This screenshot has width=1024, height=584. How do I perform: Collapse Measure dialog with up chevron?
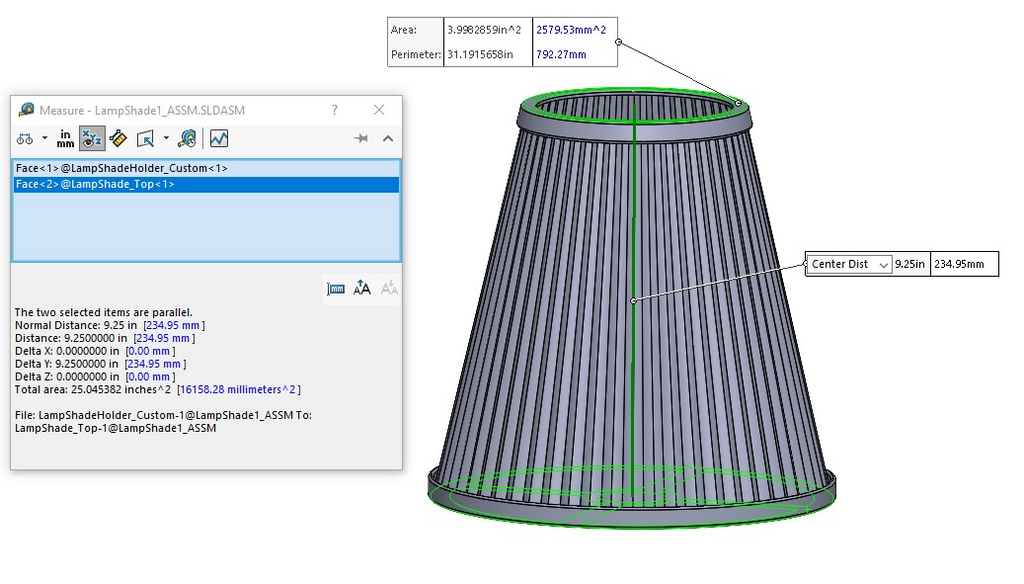[x=388, y=138]
